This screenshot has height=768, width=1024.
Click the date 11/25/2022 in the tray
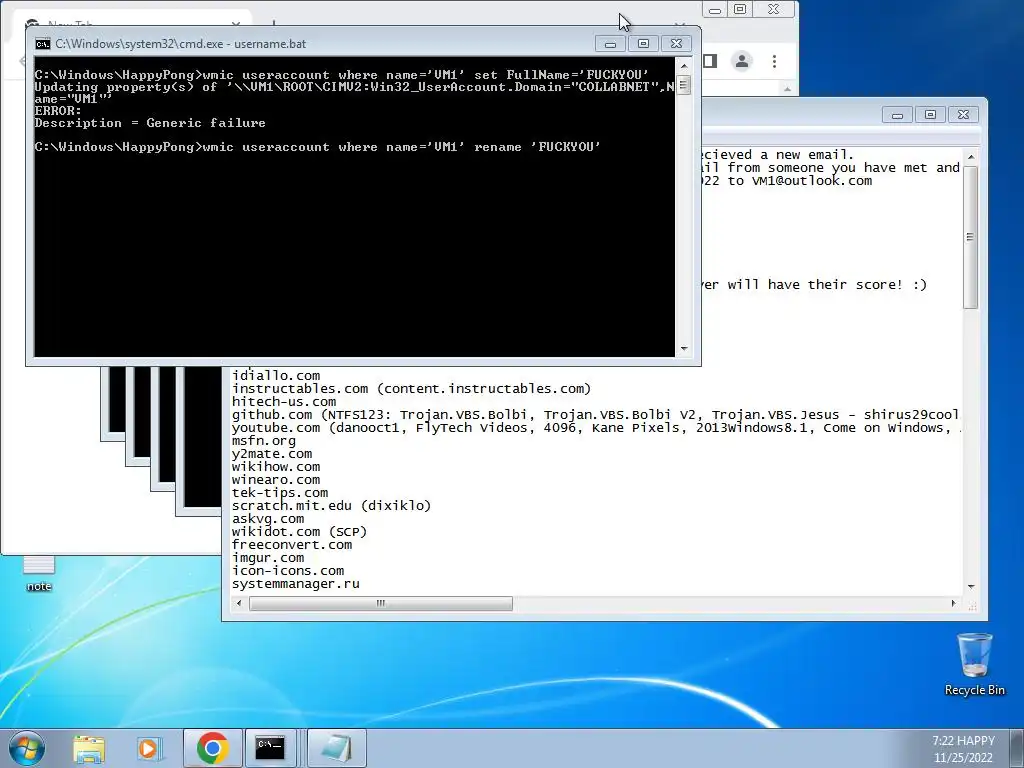[x=963, y=758]
